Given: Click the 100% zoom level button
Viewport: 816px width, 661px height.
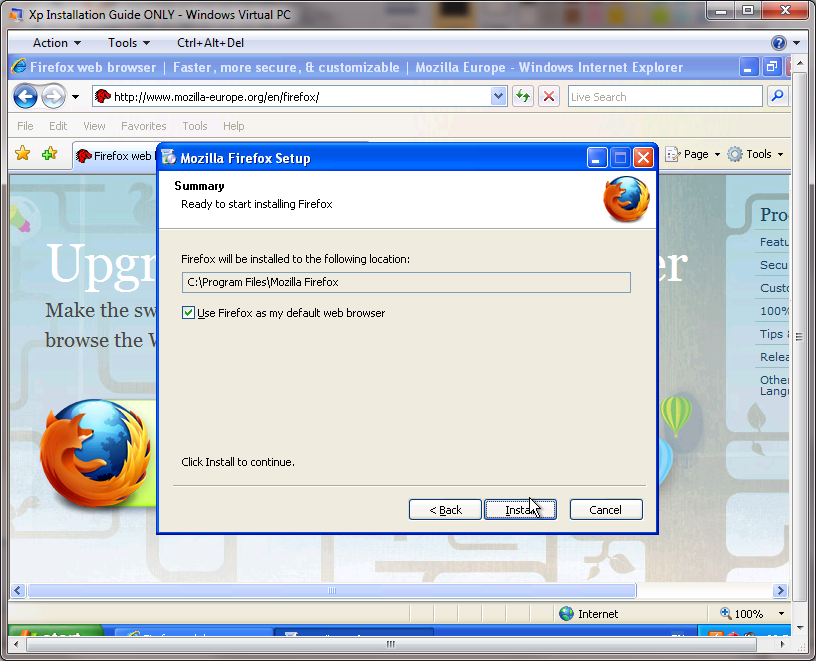Looking at the screenshot, I should pos(741,614).
